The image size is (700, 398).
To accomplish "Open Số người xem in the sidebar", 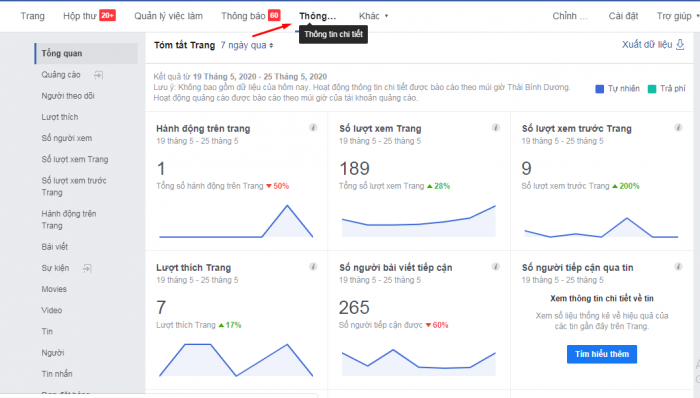I will coord(67,138).
